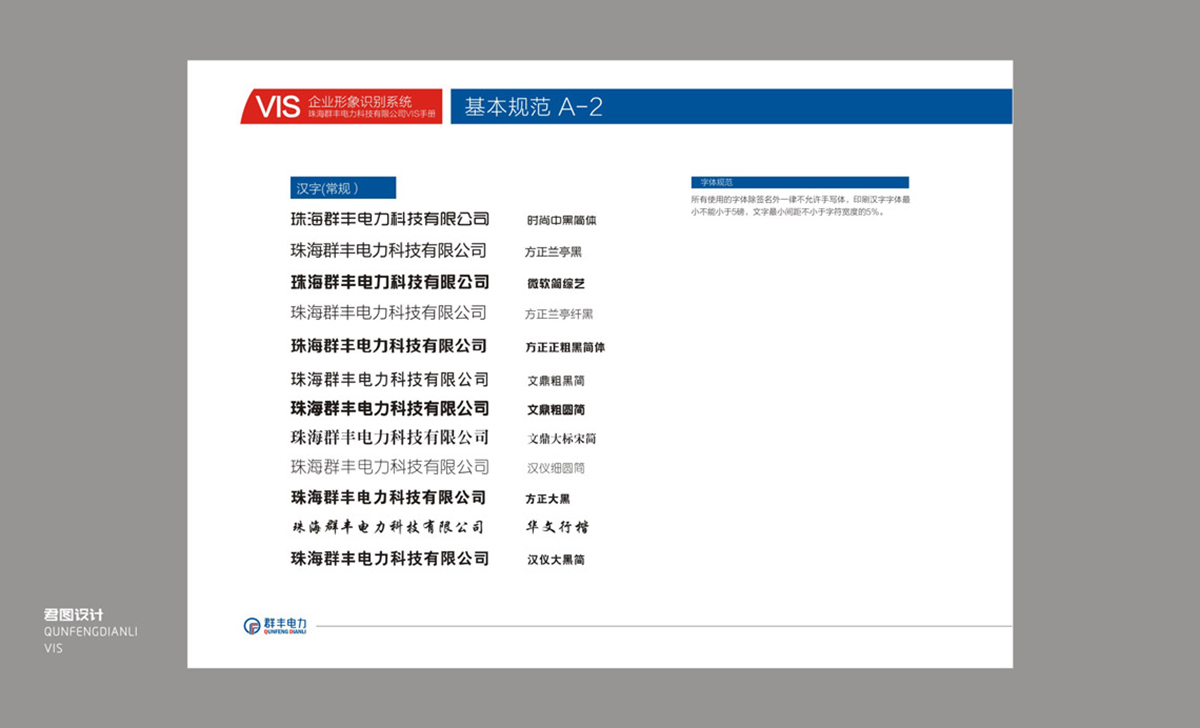Click the company name sample beside 文鼎大标宋简
Image resolution: width=1200 pixels, height=728 pixels.
(390, 437)
